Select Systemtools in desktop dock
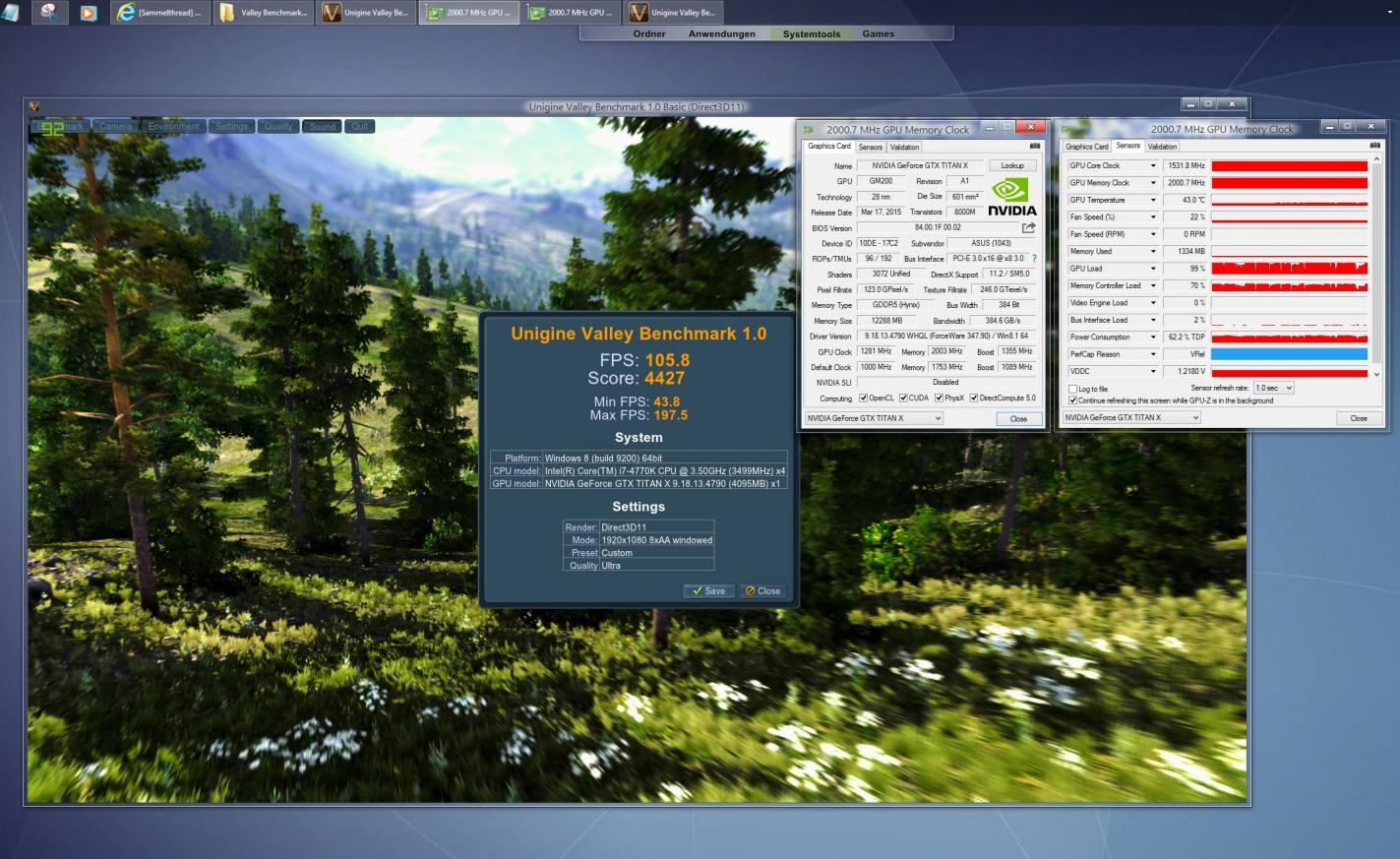This screenshot has width=1400, height=859. 812,33
